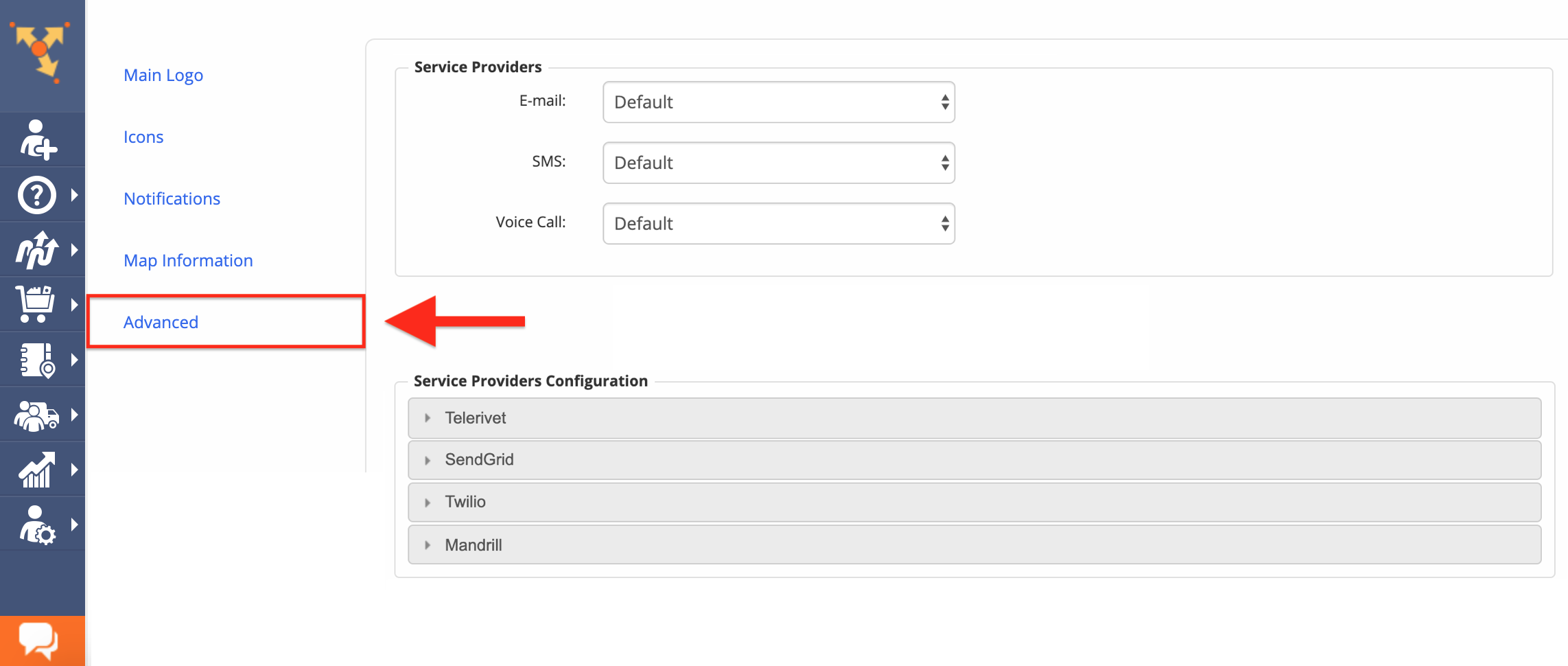Open the Voice Call provider dropdown
Viewport: 1568px width, 666px height.
coord(779,223)
